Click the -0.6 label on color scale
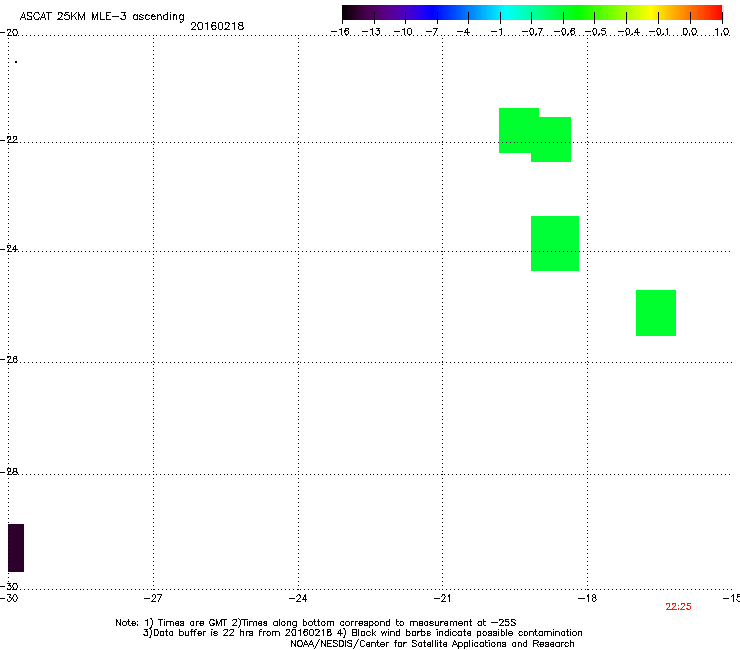This screenshot has width=740, height=650. (x=564, y=32)
